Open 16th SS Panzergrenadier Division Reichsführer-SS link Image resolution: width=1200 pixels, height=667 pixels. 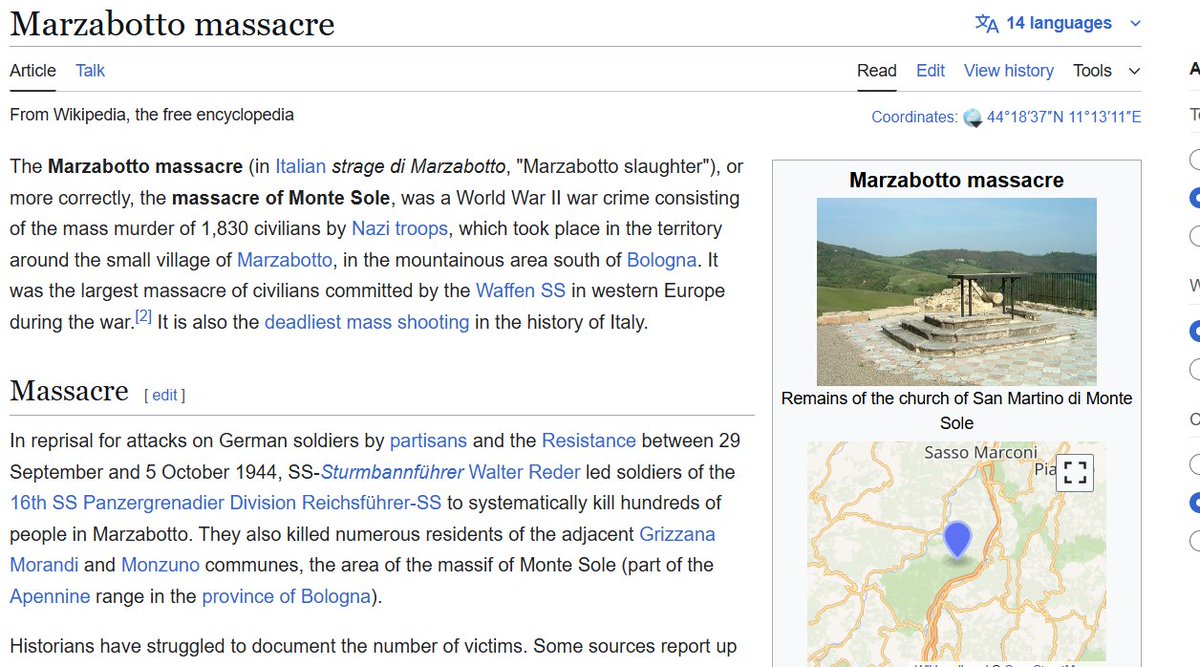226,502
